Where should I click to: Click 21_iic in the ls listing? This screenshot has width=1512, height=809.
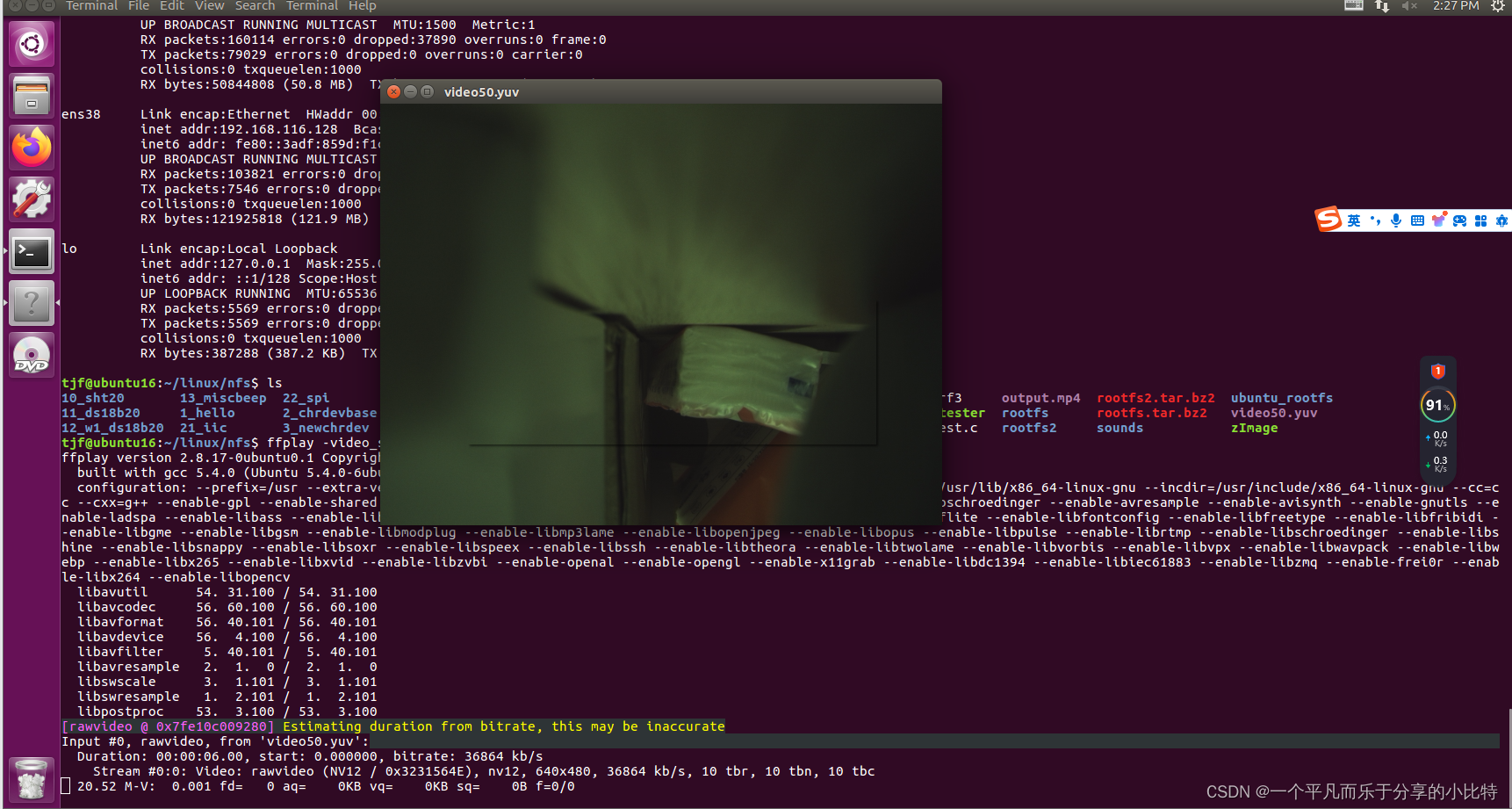pyautogui.click(x=203, y=428)
